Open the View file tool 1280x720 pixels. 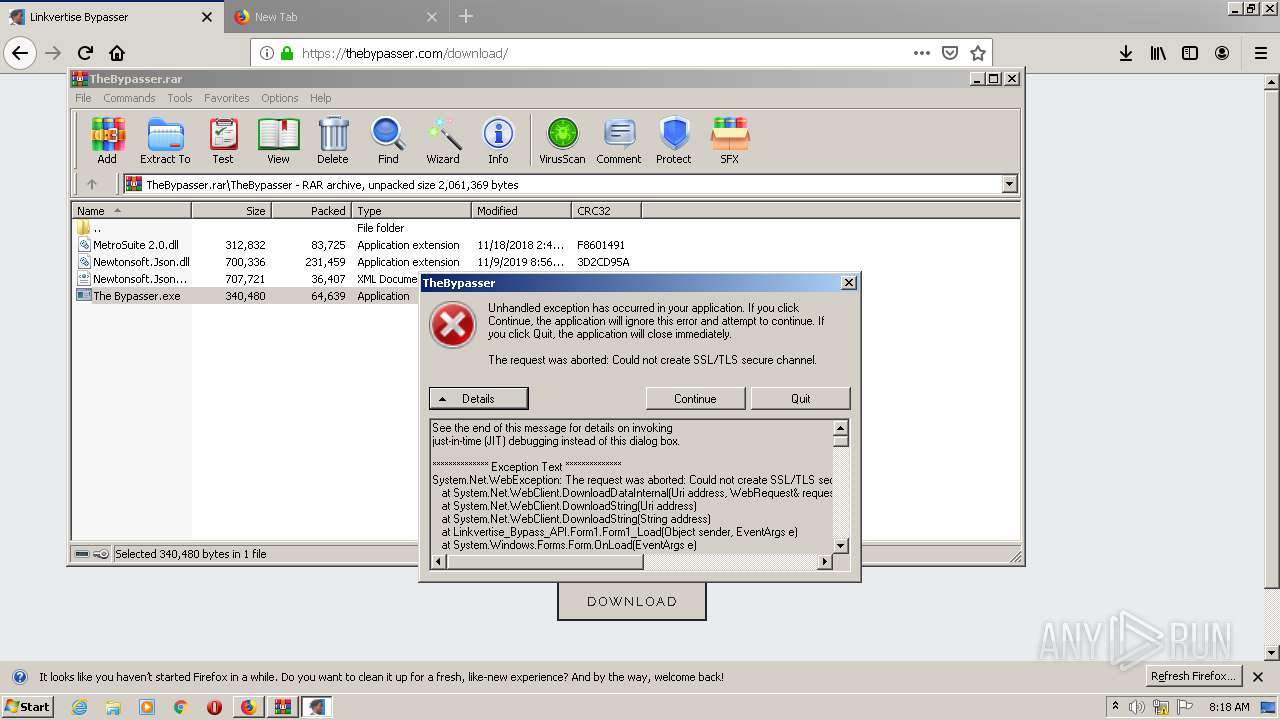point(278,140)
